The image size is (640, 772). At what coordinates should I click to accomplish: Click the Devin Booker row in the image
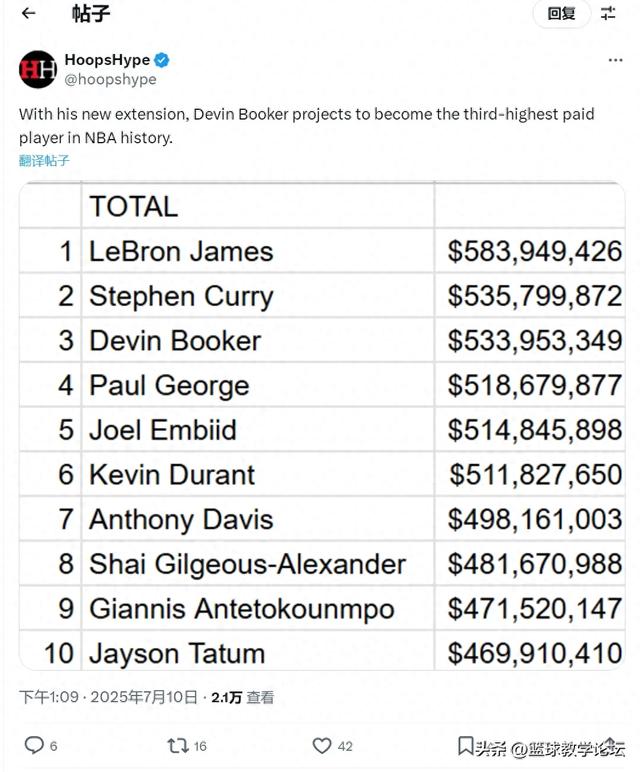point(322,340)
